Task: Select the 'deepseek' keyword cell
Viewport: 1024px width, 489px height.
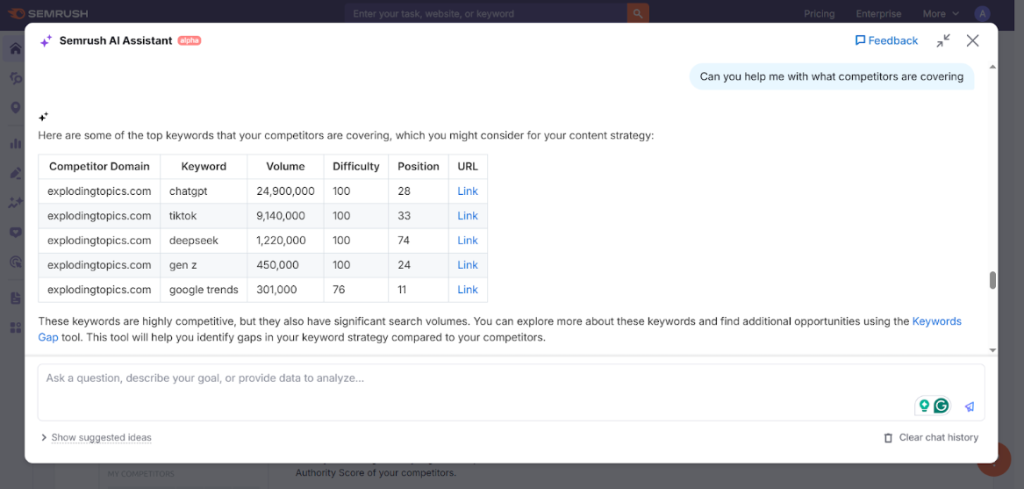Action: pos(204,240)
